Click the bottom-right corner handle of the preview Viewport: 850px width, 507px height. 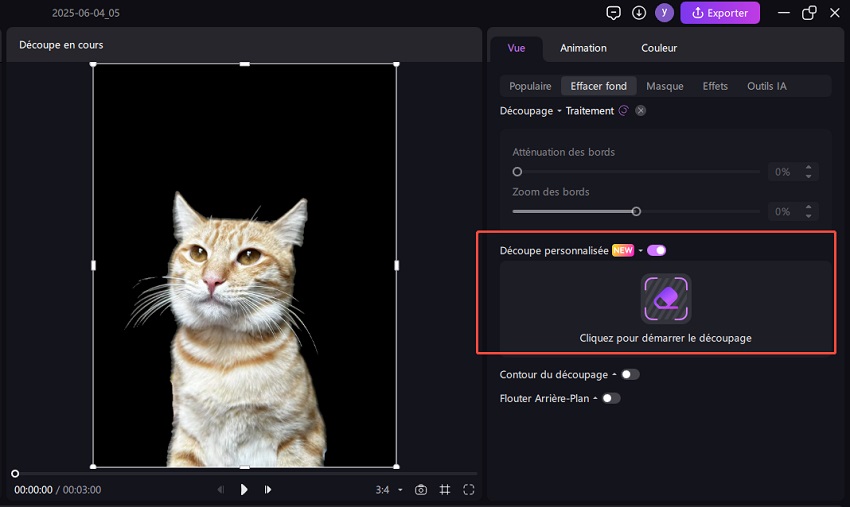pyautogui.click(x=396, y=466)
